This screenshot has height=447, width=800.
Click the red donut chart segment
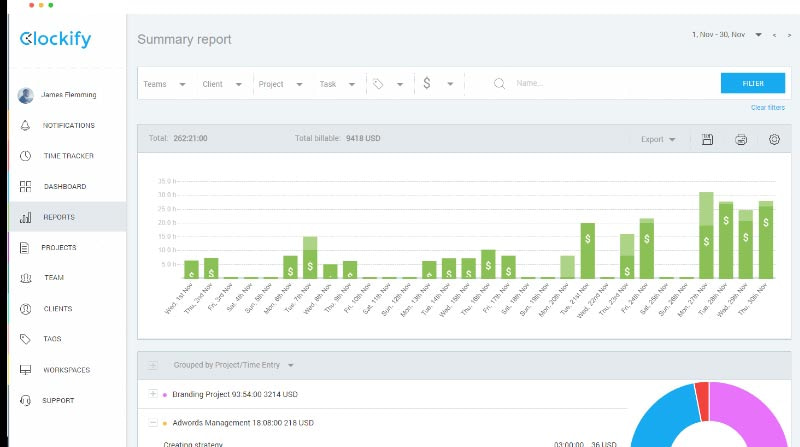pyautogui.click(x=703, y=401)
